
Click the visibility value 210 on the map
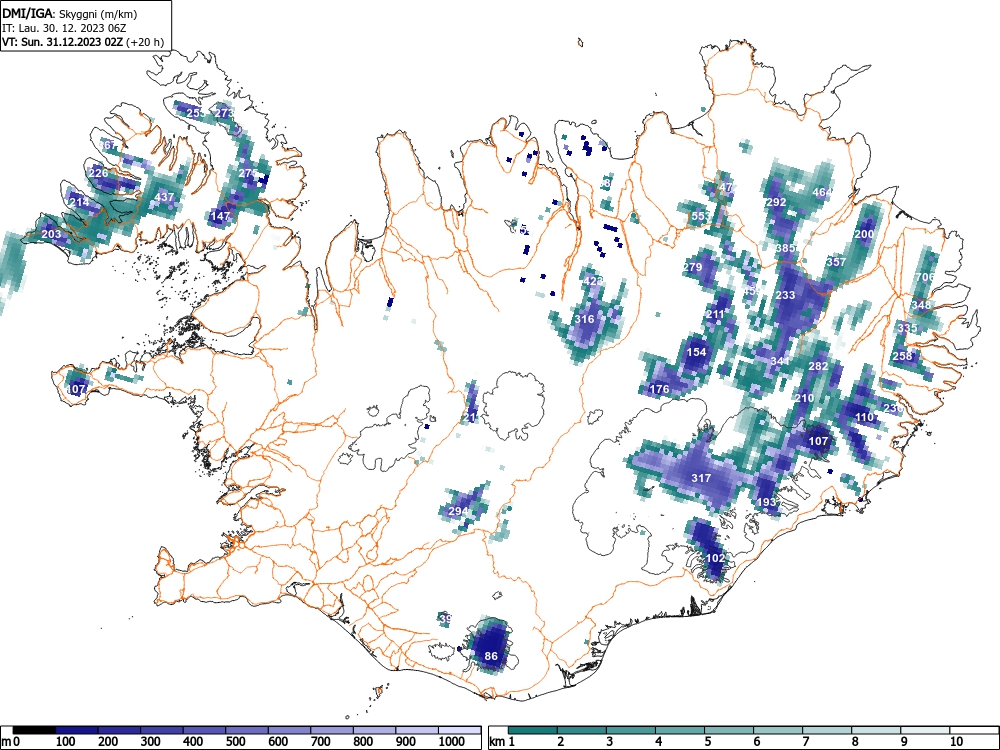tap(804, 398)
